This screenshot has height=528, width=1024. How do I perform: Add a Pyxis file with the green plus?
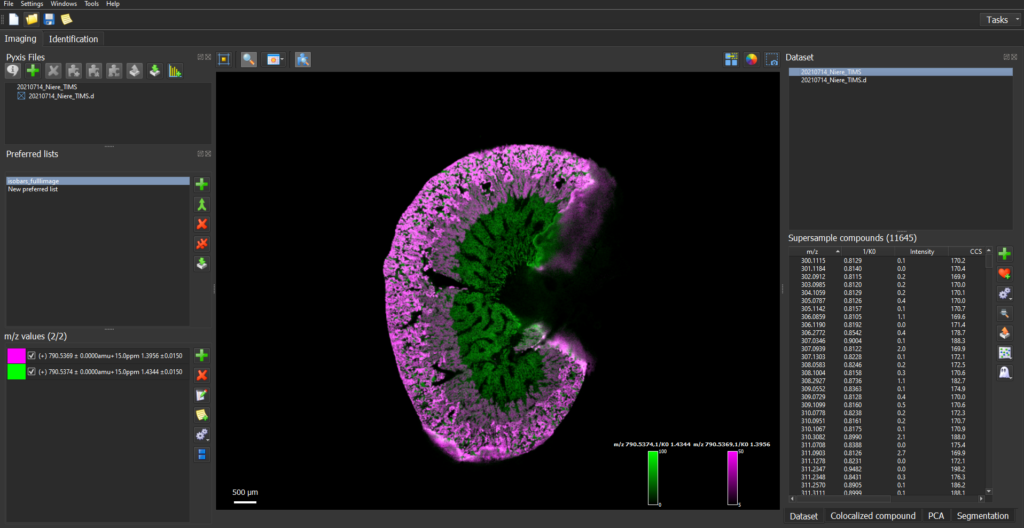coord(33,71)
